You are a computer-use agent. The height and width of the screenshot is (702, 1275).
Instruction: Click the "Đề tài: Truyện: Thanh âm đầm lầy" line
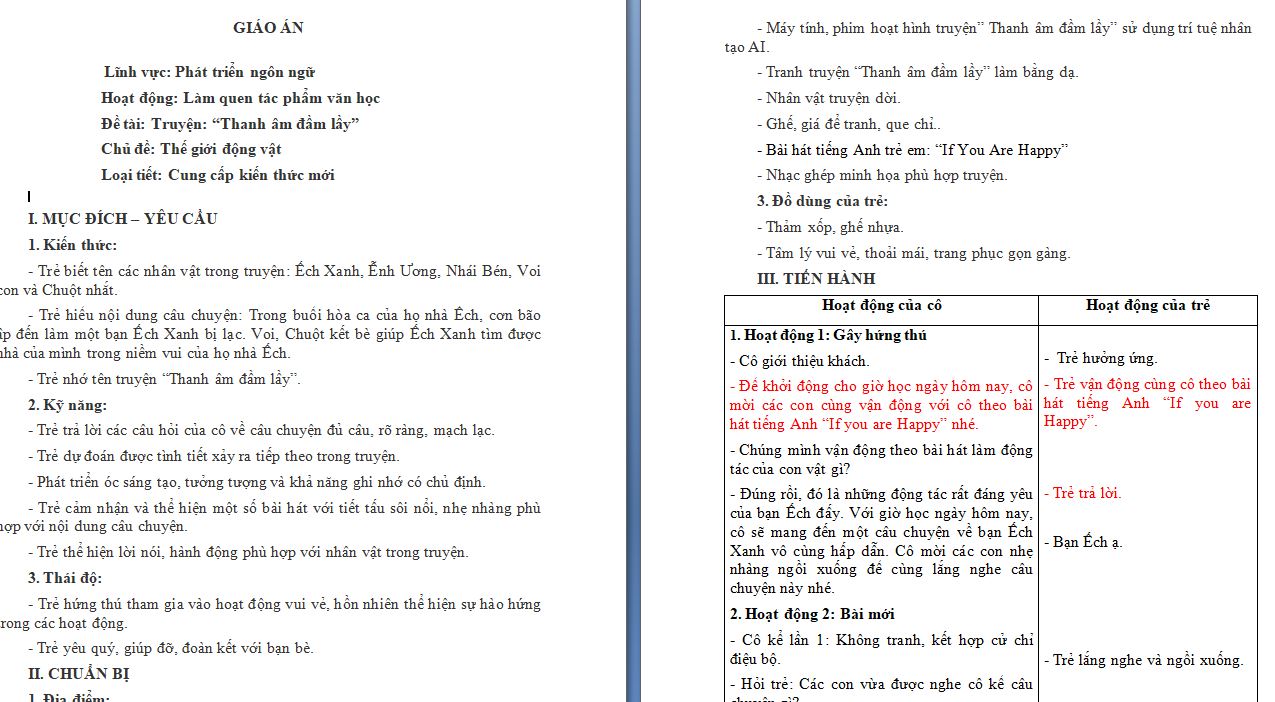(x=229, y=124)
